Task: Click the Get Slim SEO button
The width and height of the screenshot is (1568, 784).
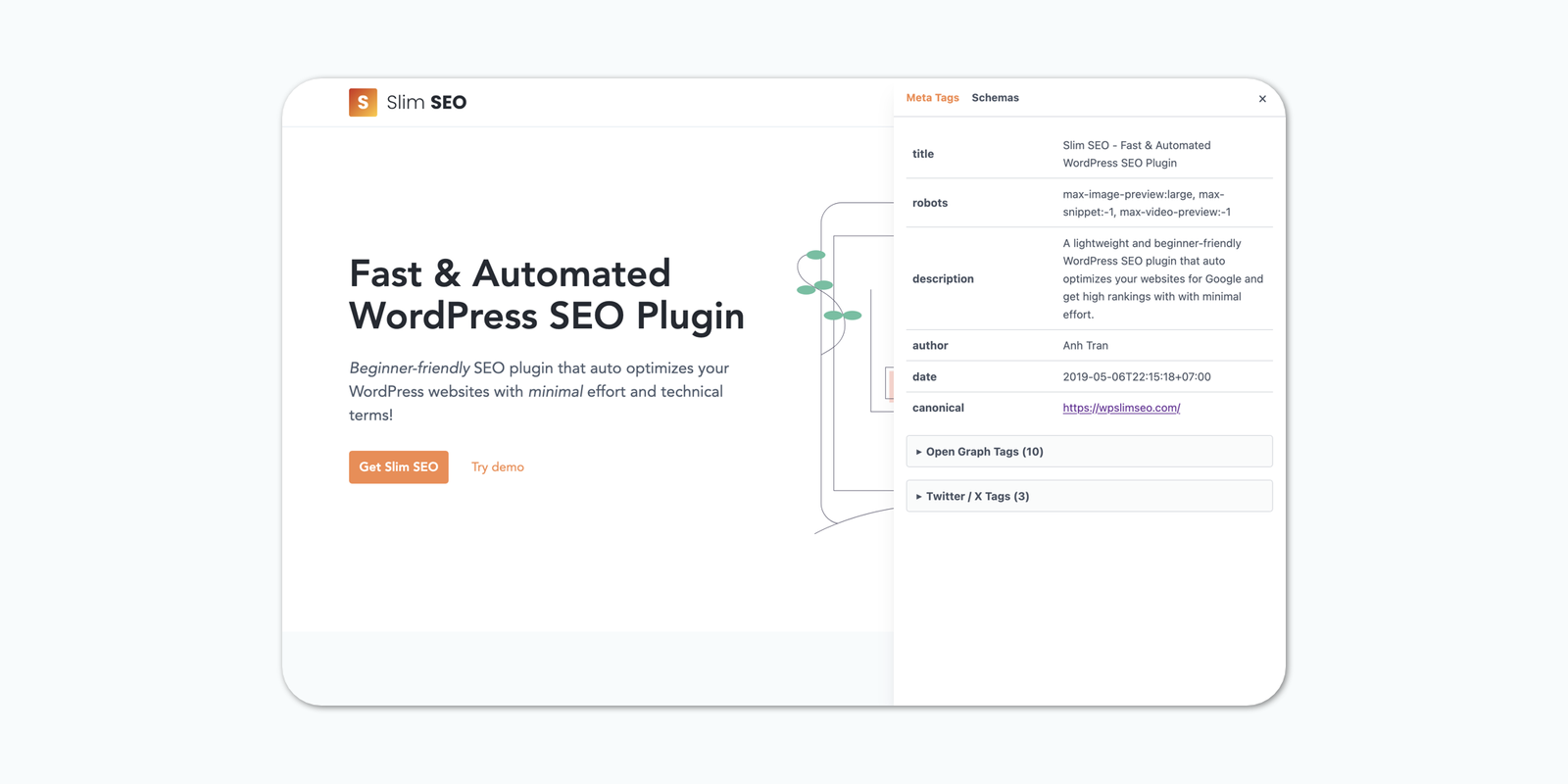Action: [399, 467]
